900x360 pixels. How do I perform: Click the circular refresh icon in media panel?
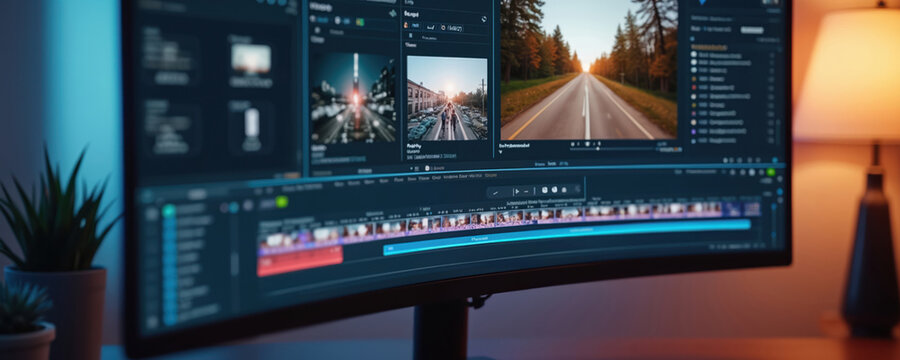click(x=483, y=19)
